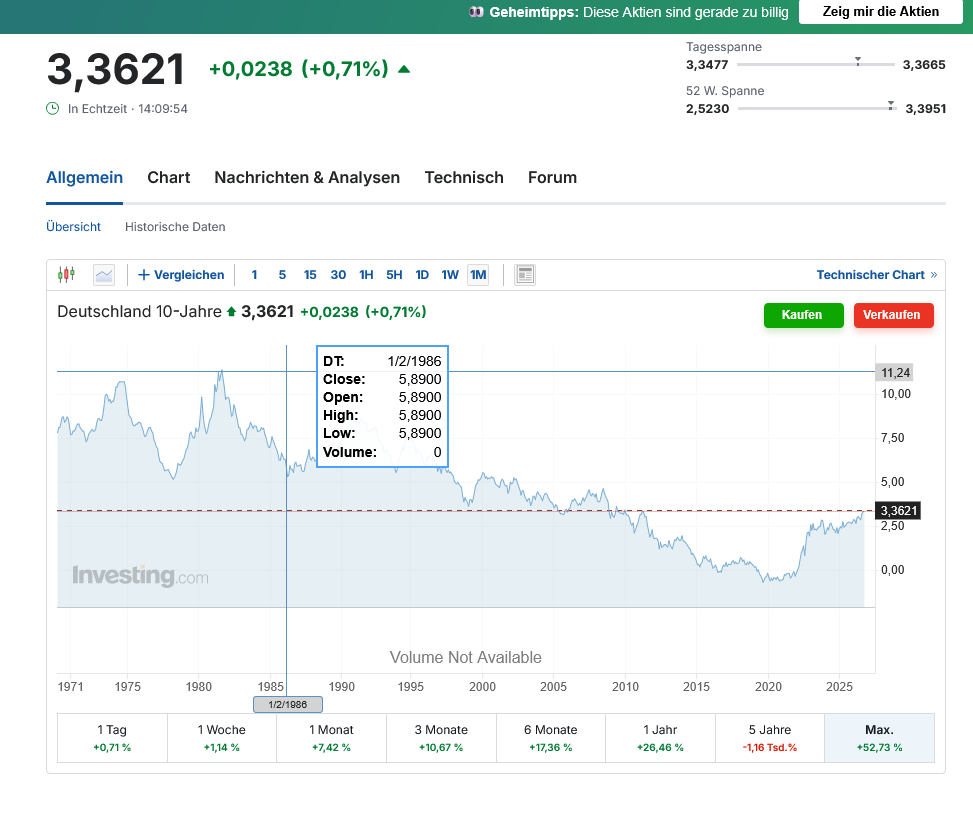The height and width of the screenshot is (818, 973).
Task: Open the Chart tab
Action: (x=169, y=178)
